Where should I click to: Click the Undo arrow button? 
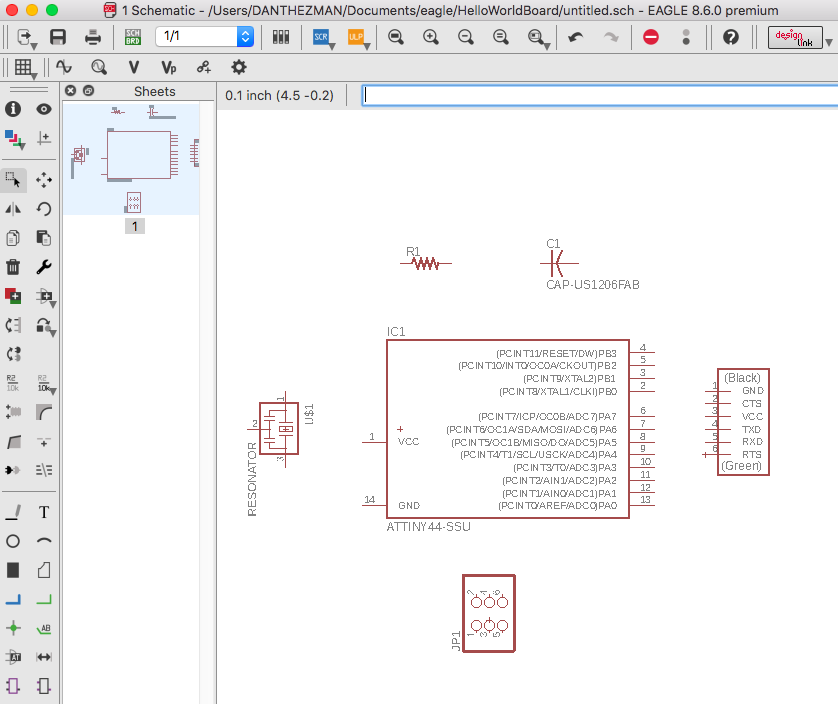(x=576, y=37)
